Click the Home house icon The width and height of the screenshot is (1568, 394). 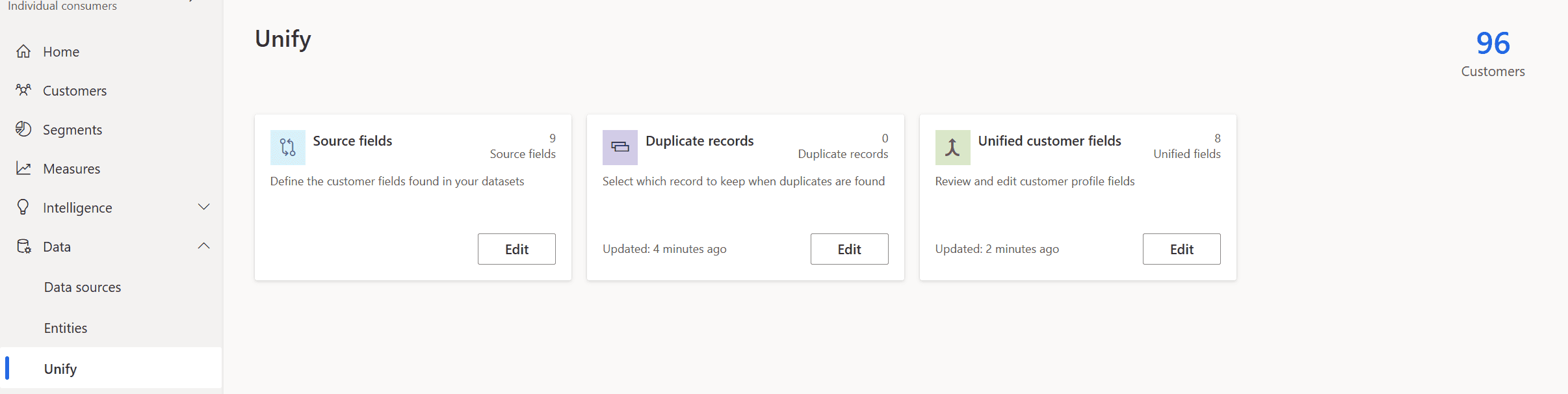pos(23,51)
